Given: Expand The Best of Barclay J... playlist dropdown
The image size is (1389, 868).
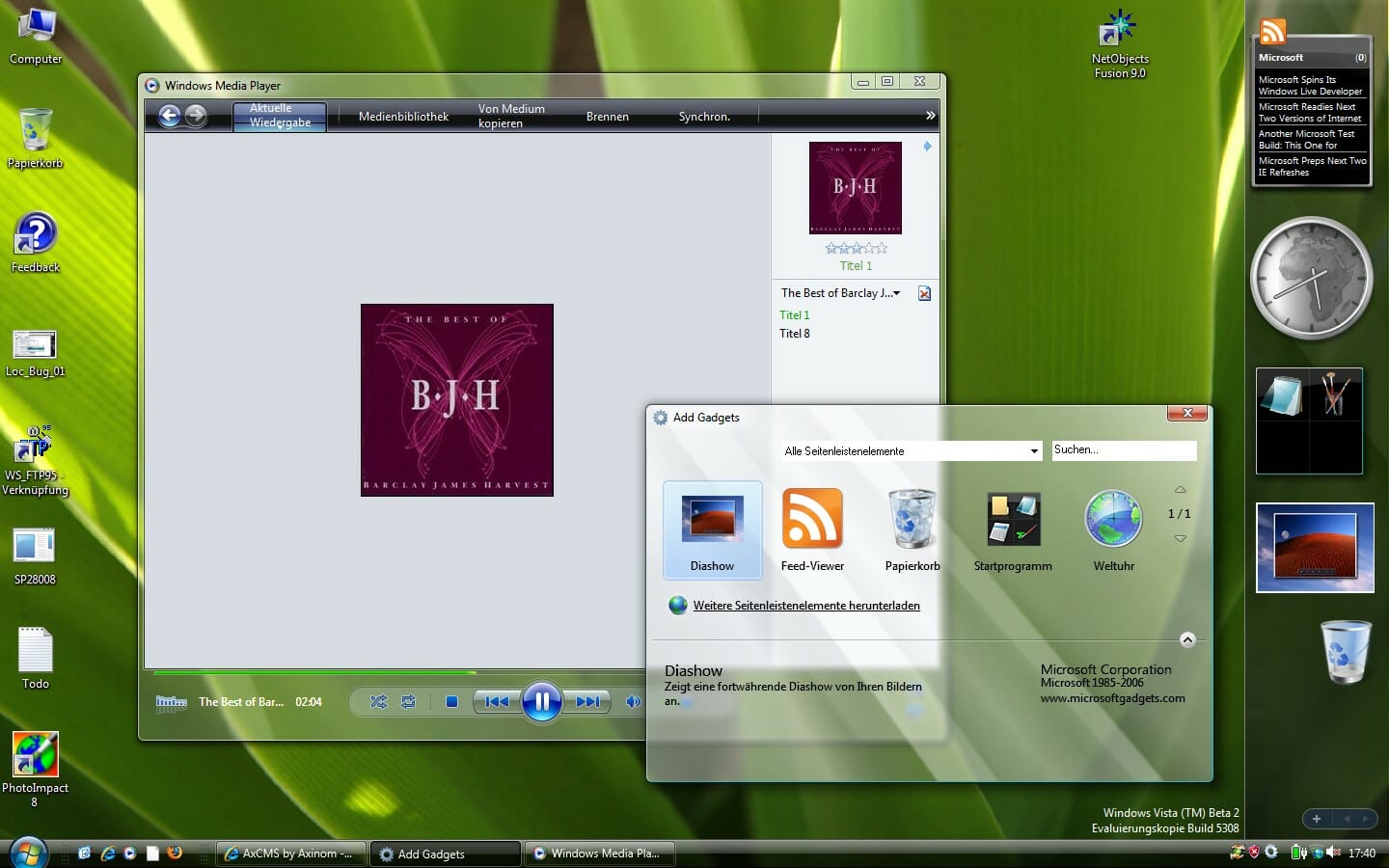Looking at the screenshot, I should click(896, 293).
